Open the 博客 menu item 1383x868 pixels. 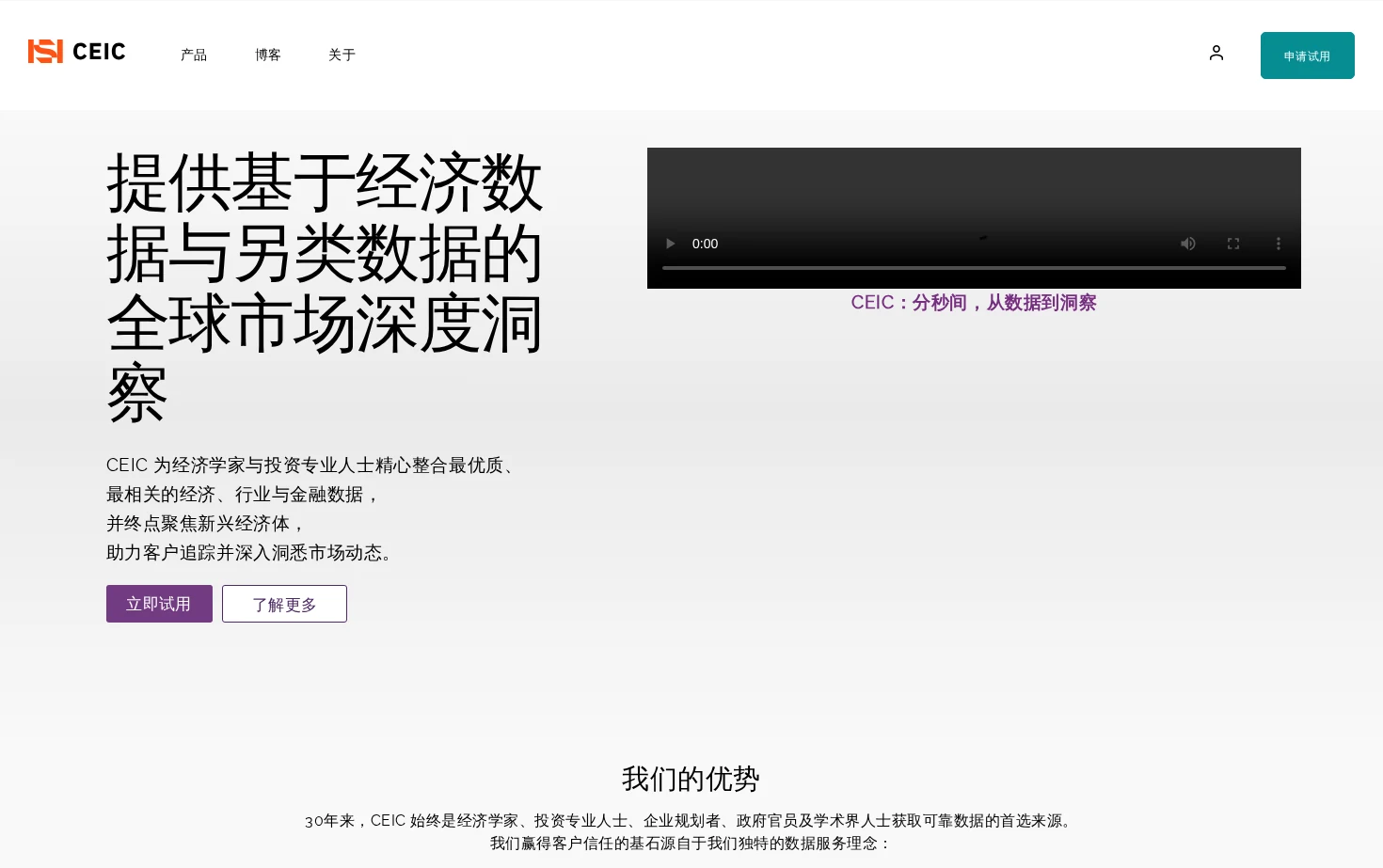268,55
